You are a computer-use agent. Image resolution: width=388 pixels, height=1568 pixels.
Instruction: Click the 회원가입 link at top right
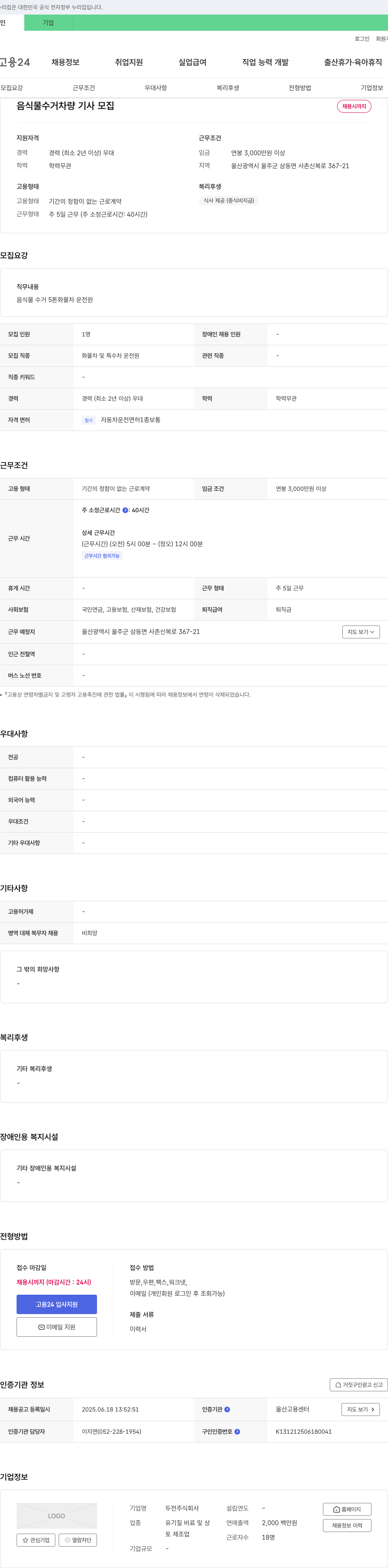coord(382,39)
